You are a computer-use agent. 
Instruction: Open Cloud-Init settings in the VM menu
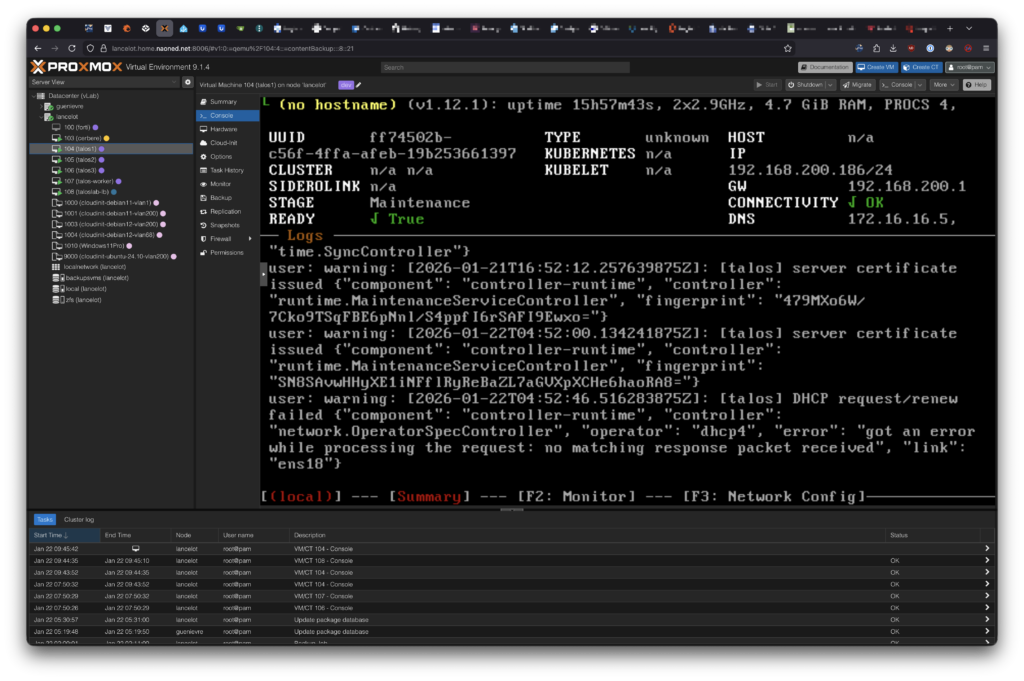(x=223, y=143)
